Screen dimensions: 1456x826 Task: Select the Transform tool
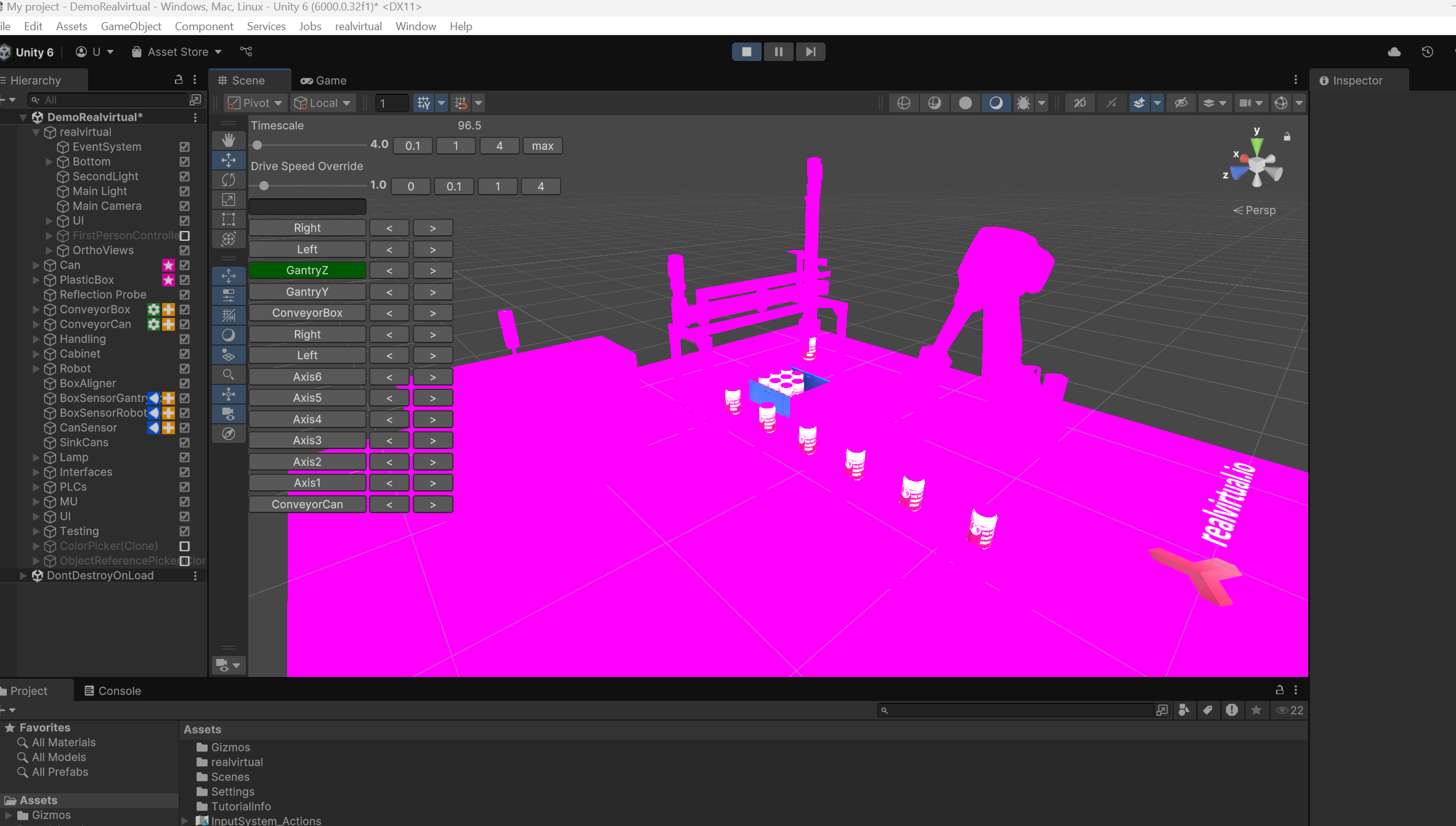tap(229, 239)
